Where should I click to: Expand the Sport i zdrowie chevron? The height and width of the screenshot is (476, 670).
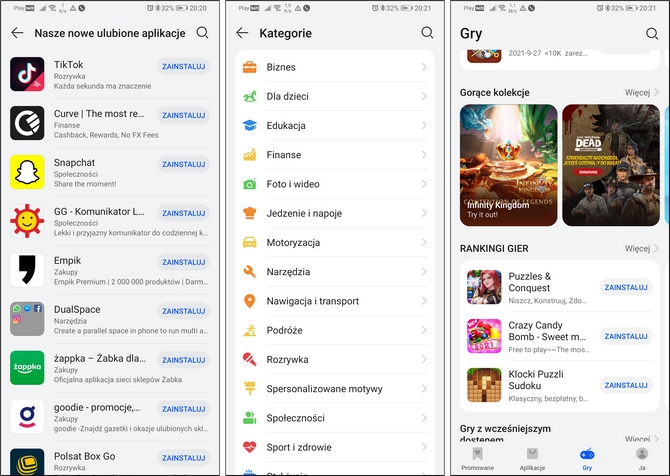424,447
